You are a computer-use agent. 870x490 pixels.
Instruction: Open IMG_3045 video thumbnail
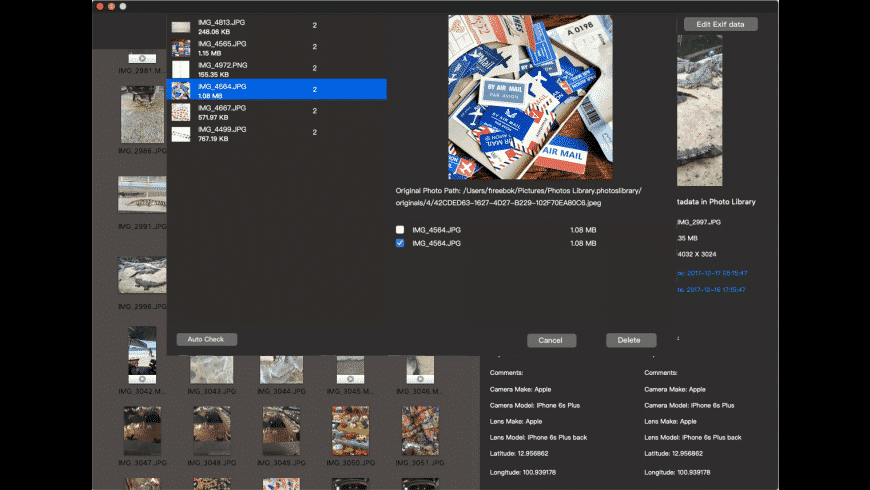pos(351,370)
